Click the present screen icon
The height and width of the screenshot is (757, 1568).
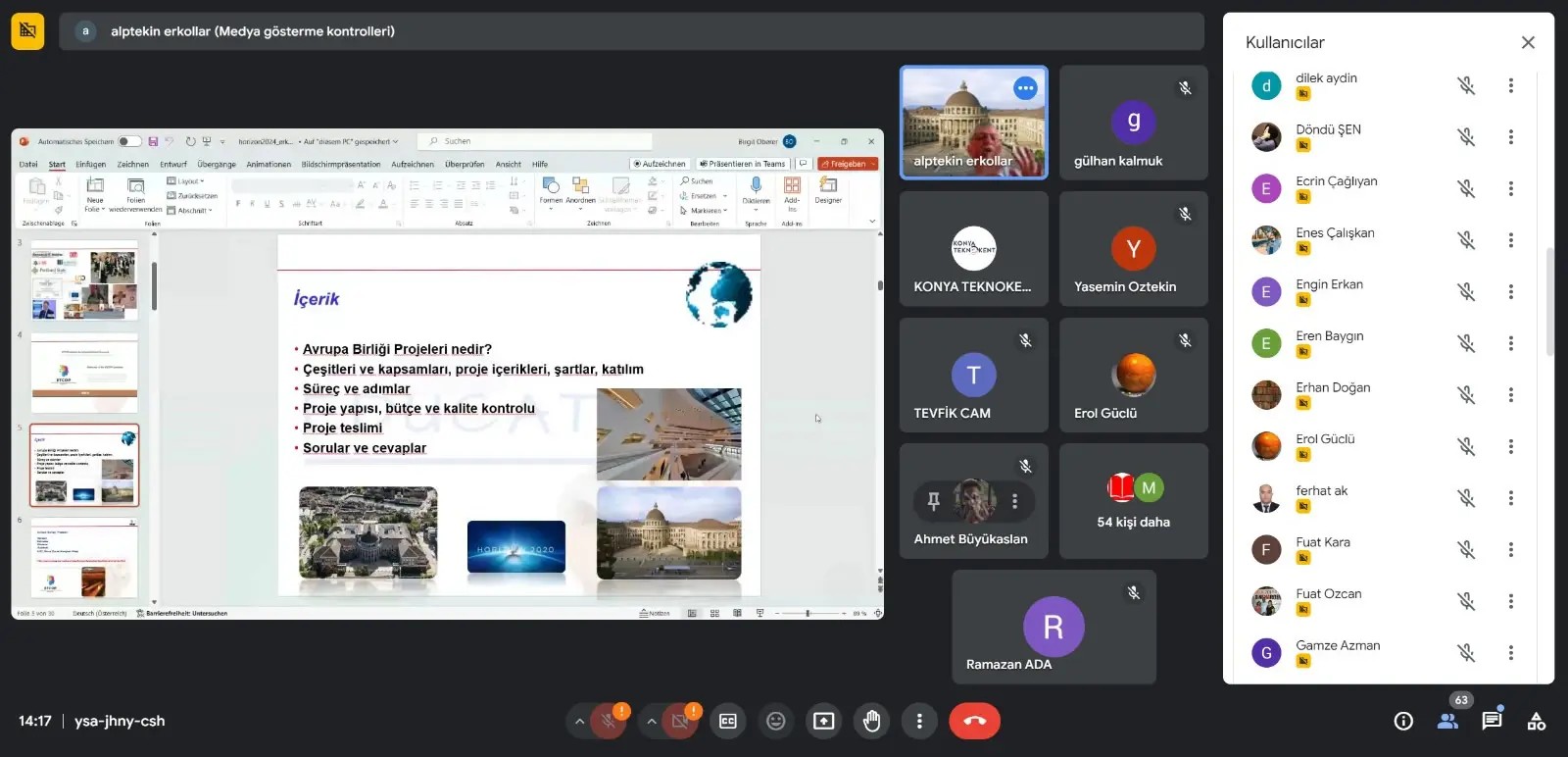pos(823,721)
